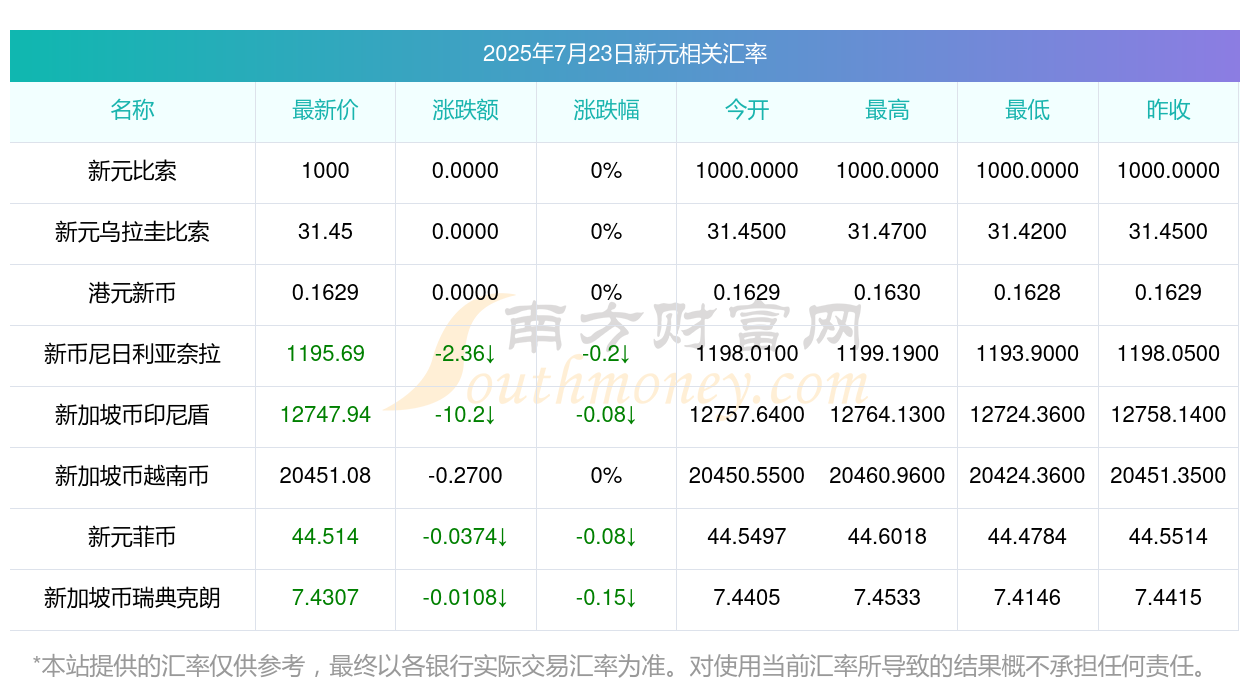
Task: Click the change amount -0.0374↓
Action: pyautogui.click(x=466, y=537)
